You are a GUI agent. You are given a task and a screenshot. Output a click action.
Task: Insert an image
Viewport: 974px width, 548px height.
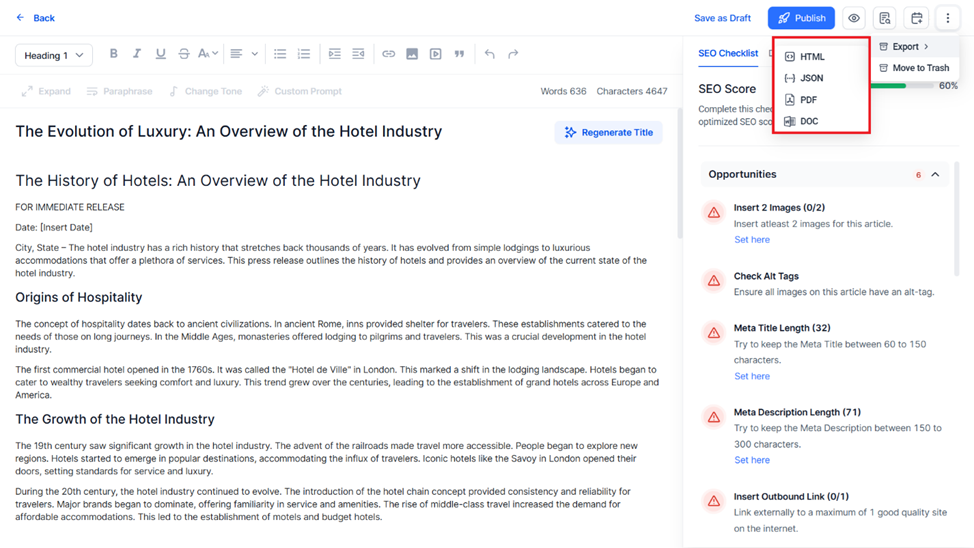(412, 54)
